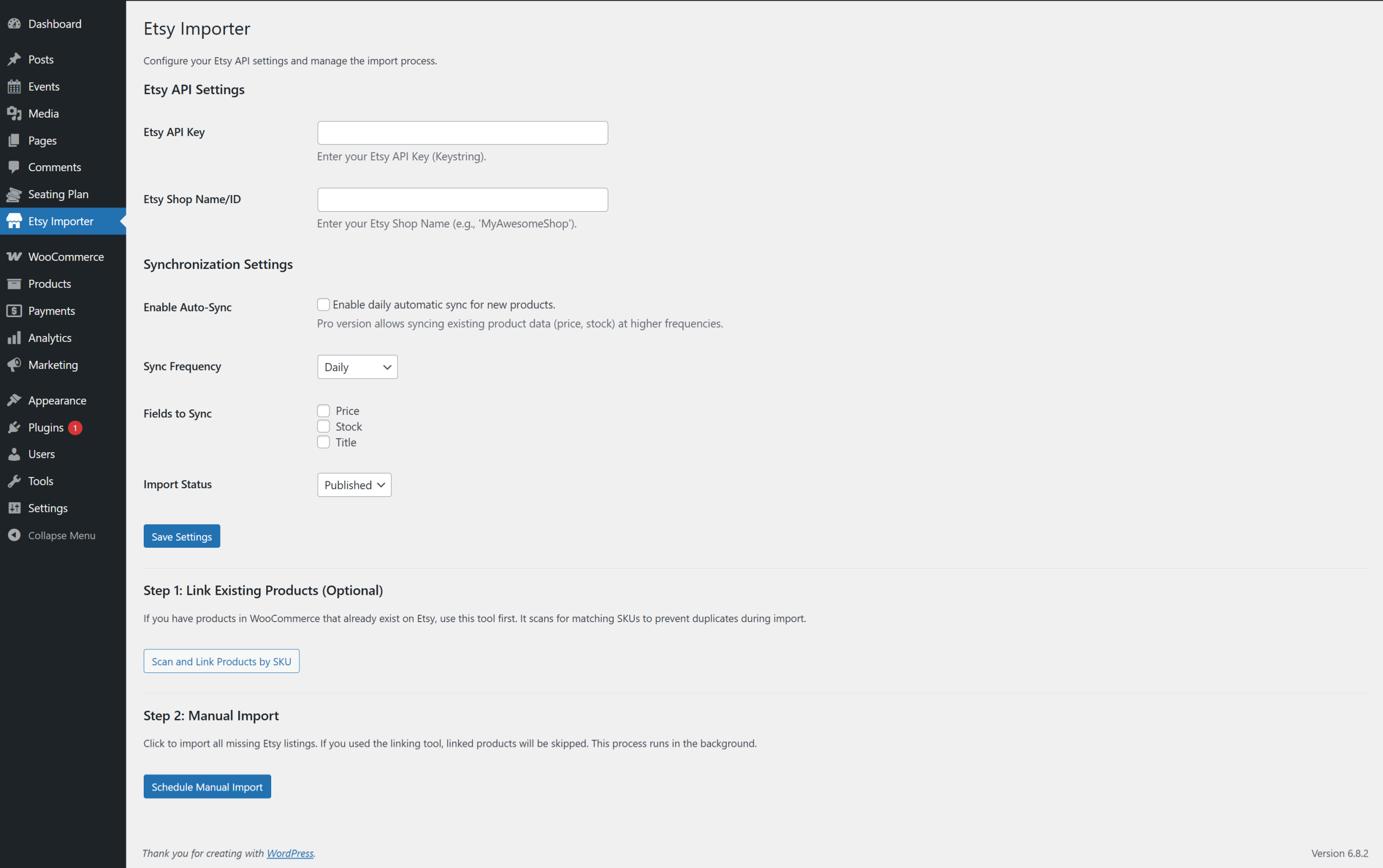Image resolution: width=1383 pixels, height=868 pixels.
Task: Check the Price field to sync
Action: click(x=323, y=411)
